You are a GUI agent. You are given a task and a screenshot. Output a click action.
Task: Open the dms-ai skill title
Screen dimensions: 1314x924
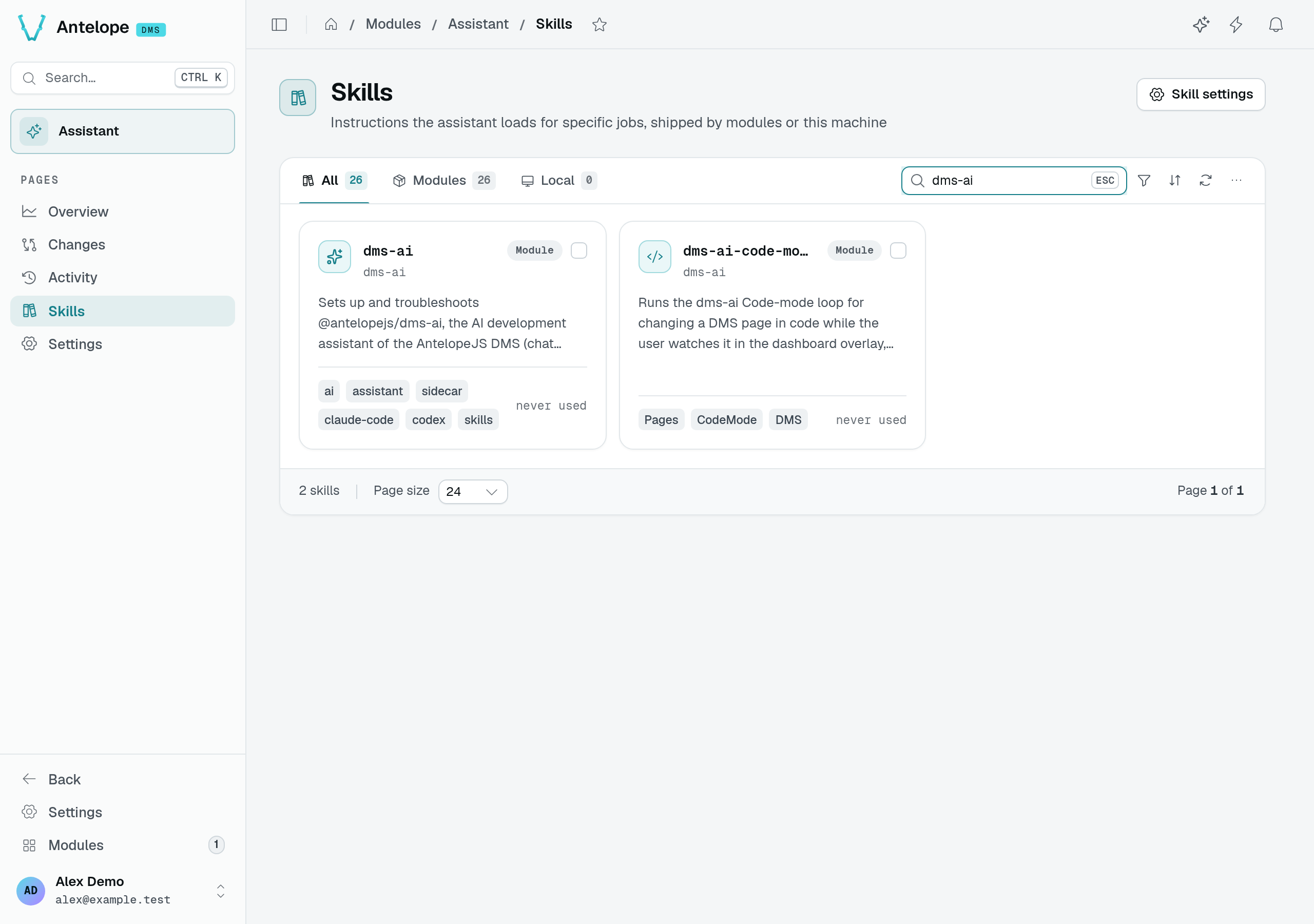(388, 251)
